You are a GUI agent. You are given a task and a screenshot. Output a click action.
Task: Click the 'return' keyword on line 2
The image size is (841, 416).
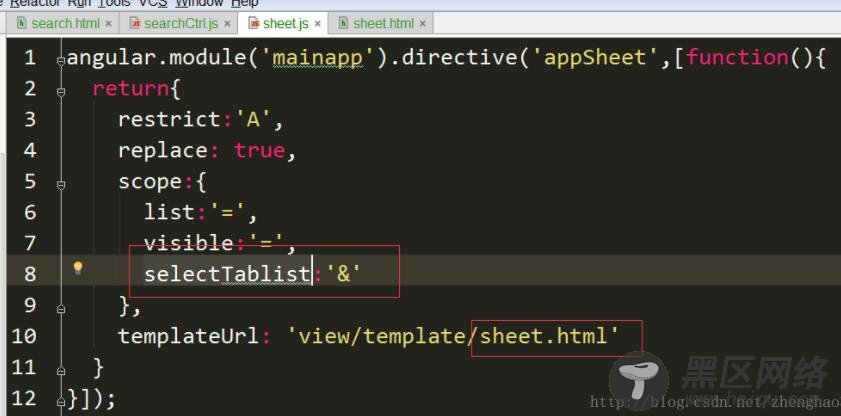pos(131,88)
